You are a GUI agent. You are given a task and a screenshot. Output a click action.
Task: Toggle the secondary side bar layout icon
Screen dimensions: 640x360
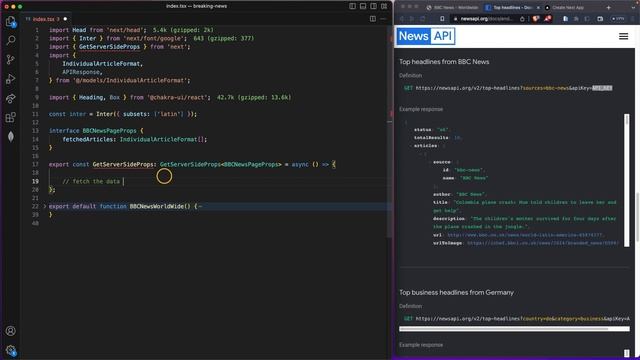click(373, 6)
